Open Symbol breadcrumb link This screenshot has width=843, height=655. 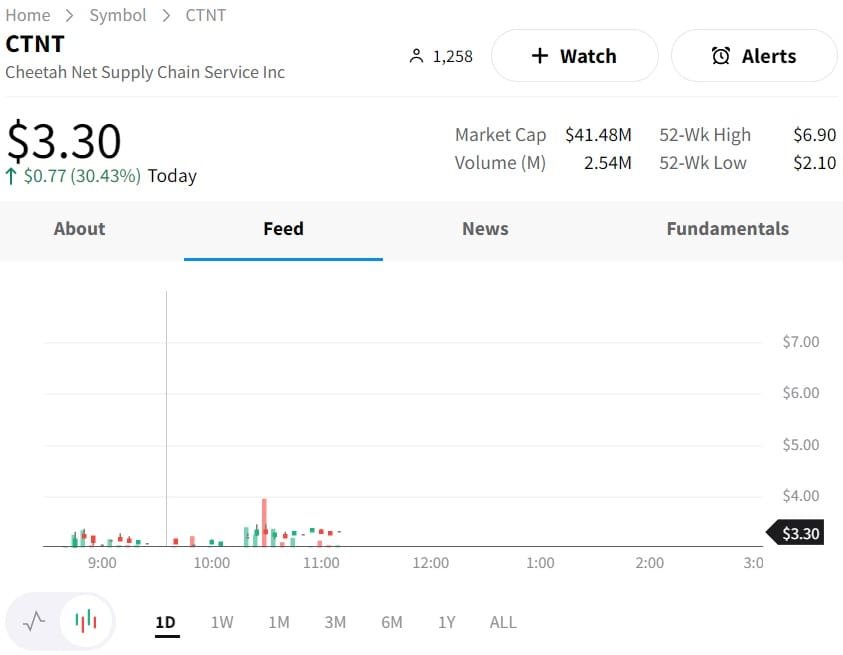tap(118, 15)
